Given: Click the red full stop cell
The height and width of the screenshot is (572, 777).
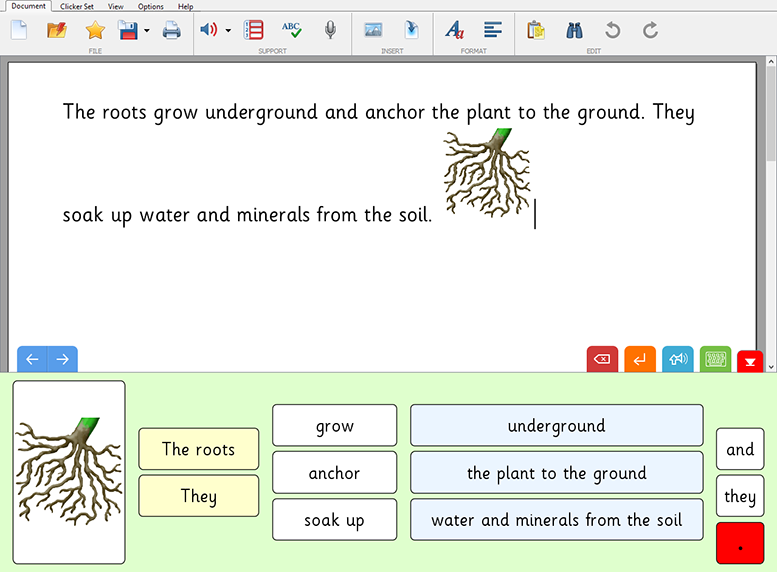Looking at the screenshot, I should coord(740,543).
